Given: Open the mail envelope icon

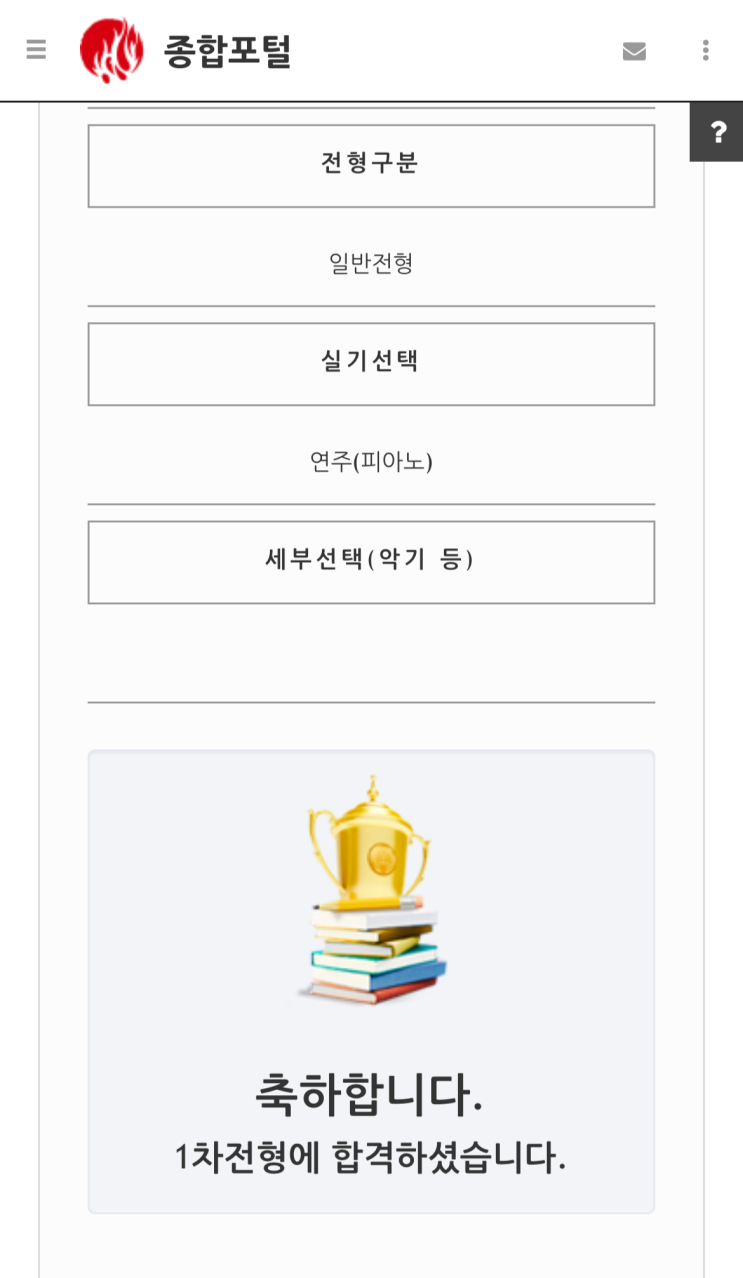Looking at the screenshot, I should [634, 51].
